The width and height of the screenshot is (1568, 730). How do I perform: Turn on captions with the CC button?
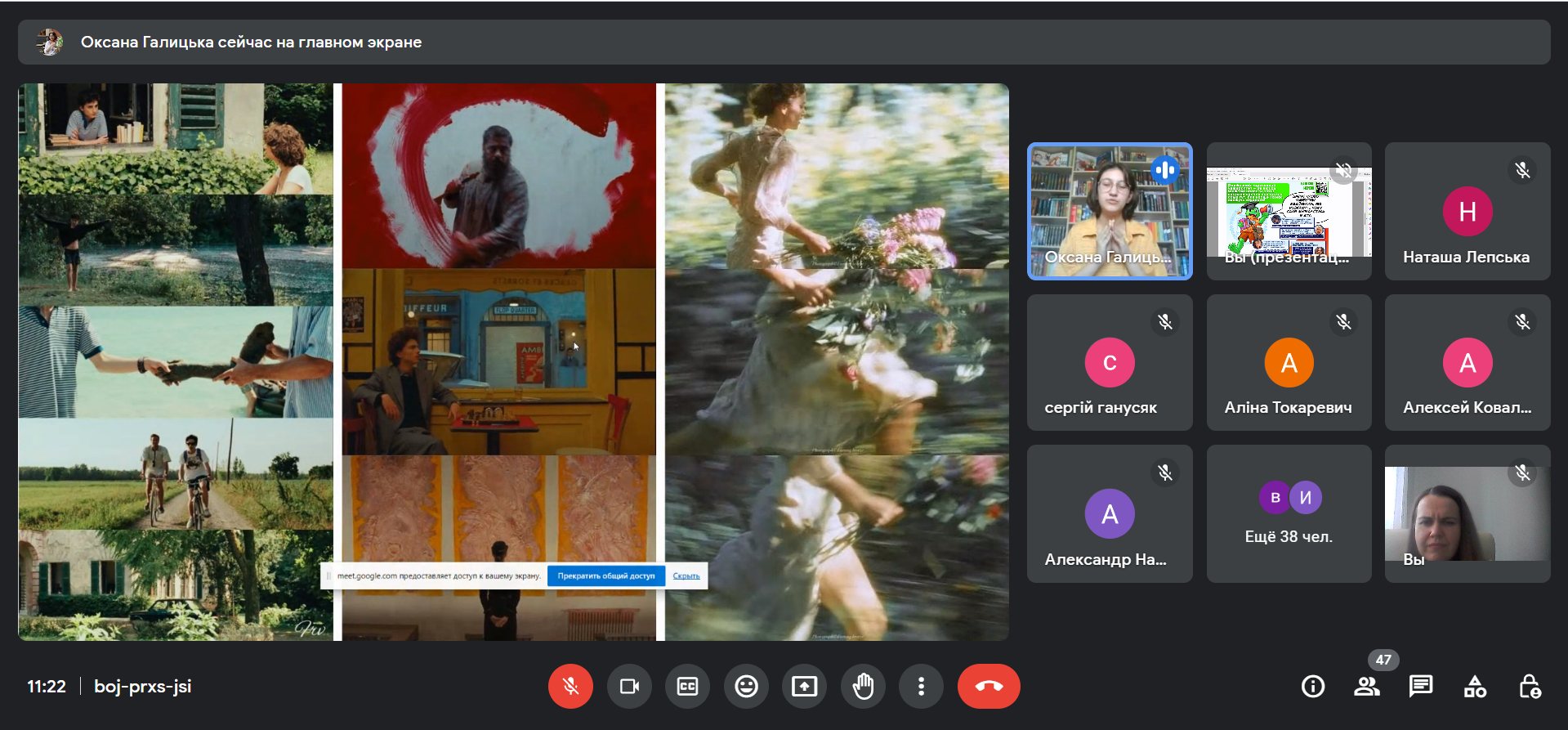click(687, 686)
